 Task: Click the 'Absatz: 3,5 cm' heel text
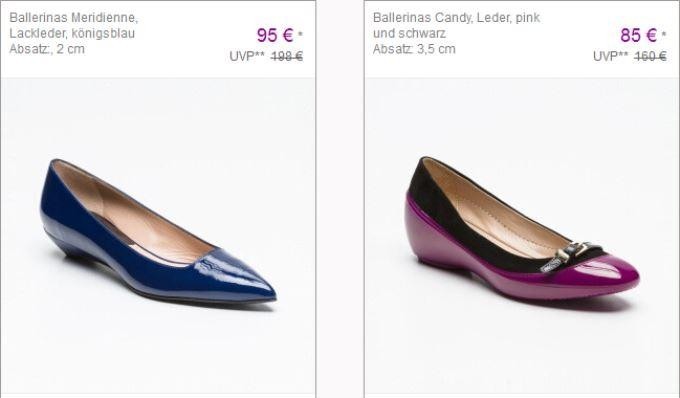coord(414,49)
